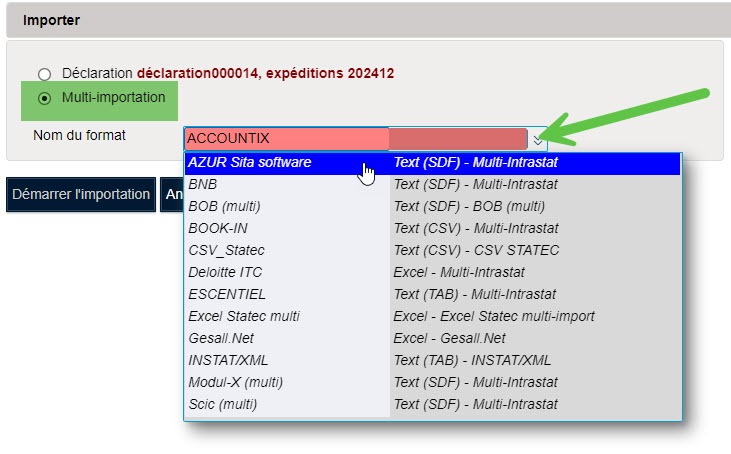Choose BOOK-IN format option
This screenshot has height=454, width=731.
click(432, 228)
